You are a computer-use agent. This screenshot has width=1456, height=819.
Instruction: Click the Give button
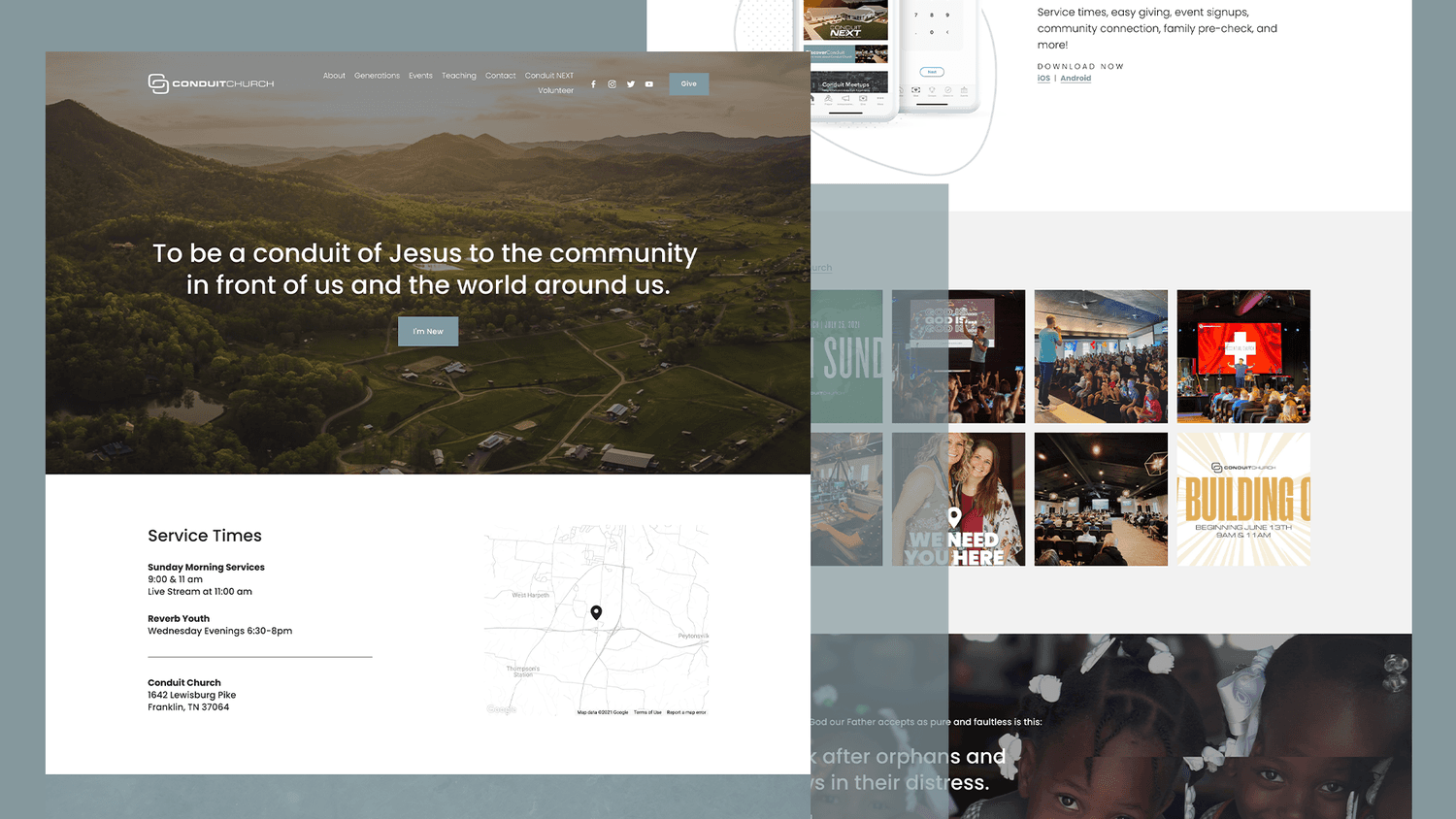coord(688,83)
